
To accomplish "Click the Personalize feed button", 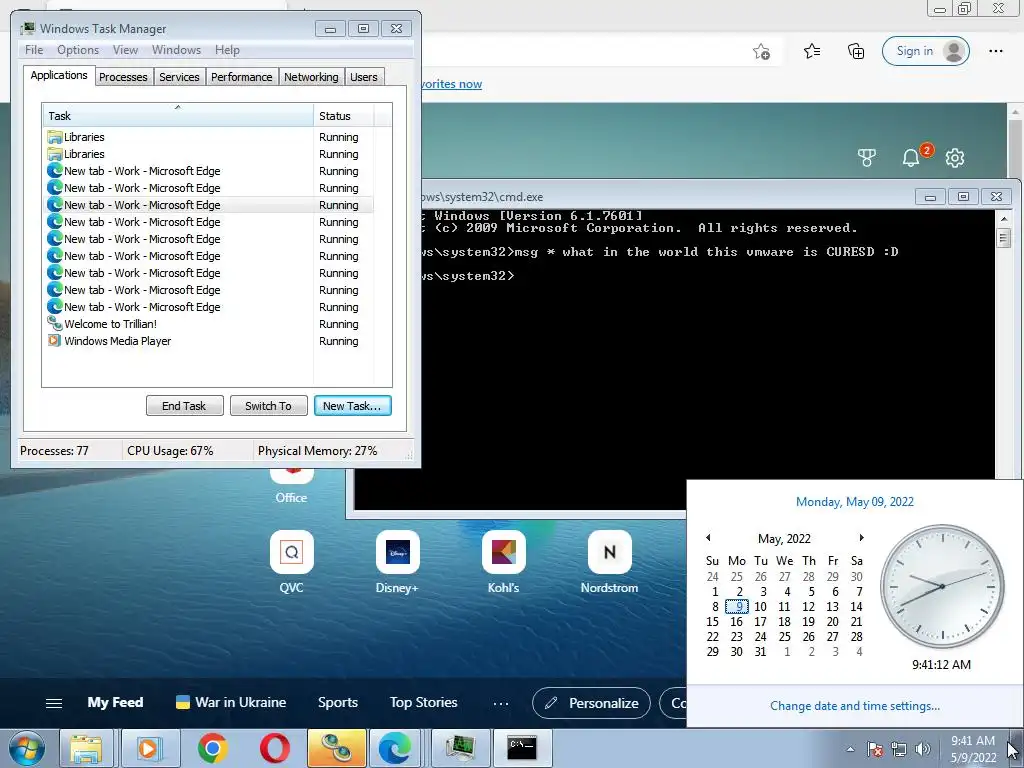I will pos(592,703).
